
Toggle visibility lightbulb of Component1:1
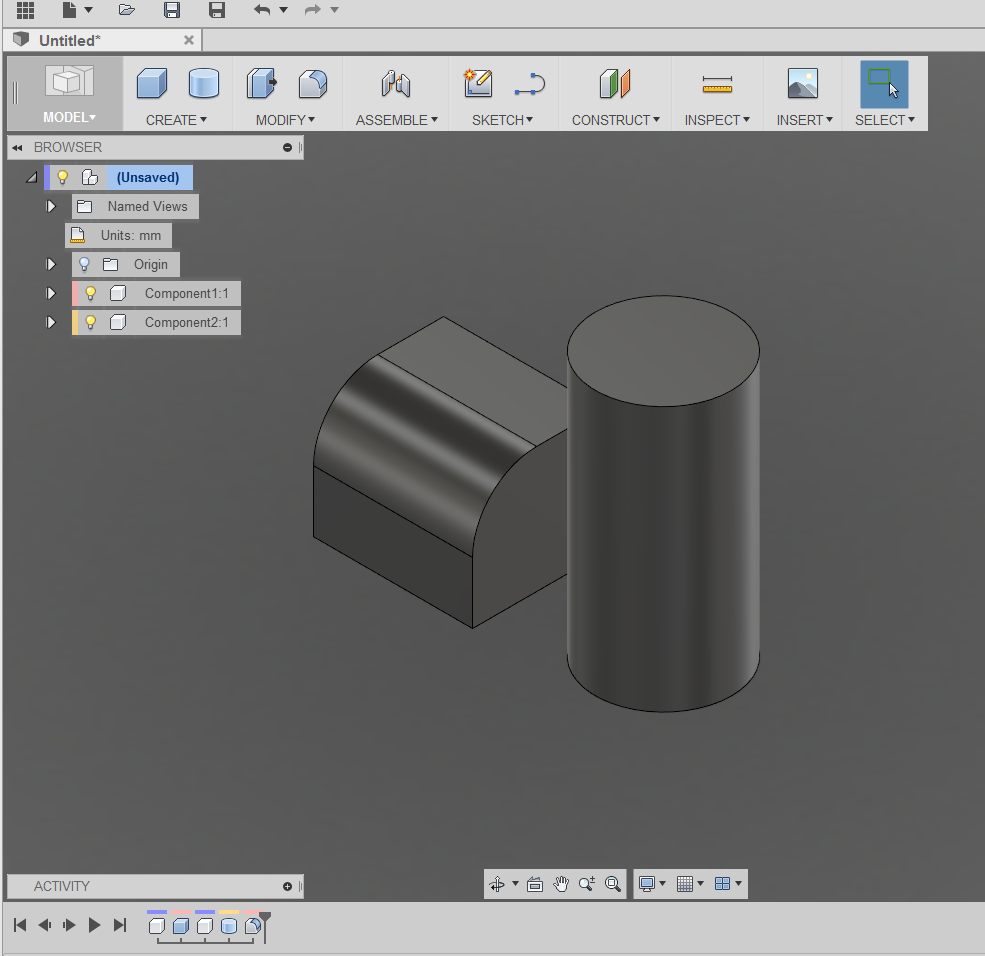[90, 294]
